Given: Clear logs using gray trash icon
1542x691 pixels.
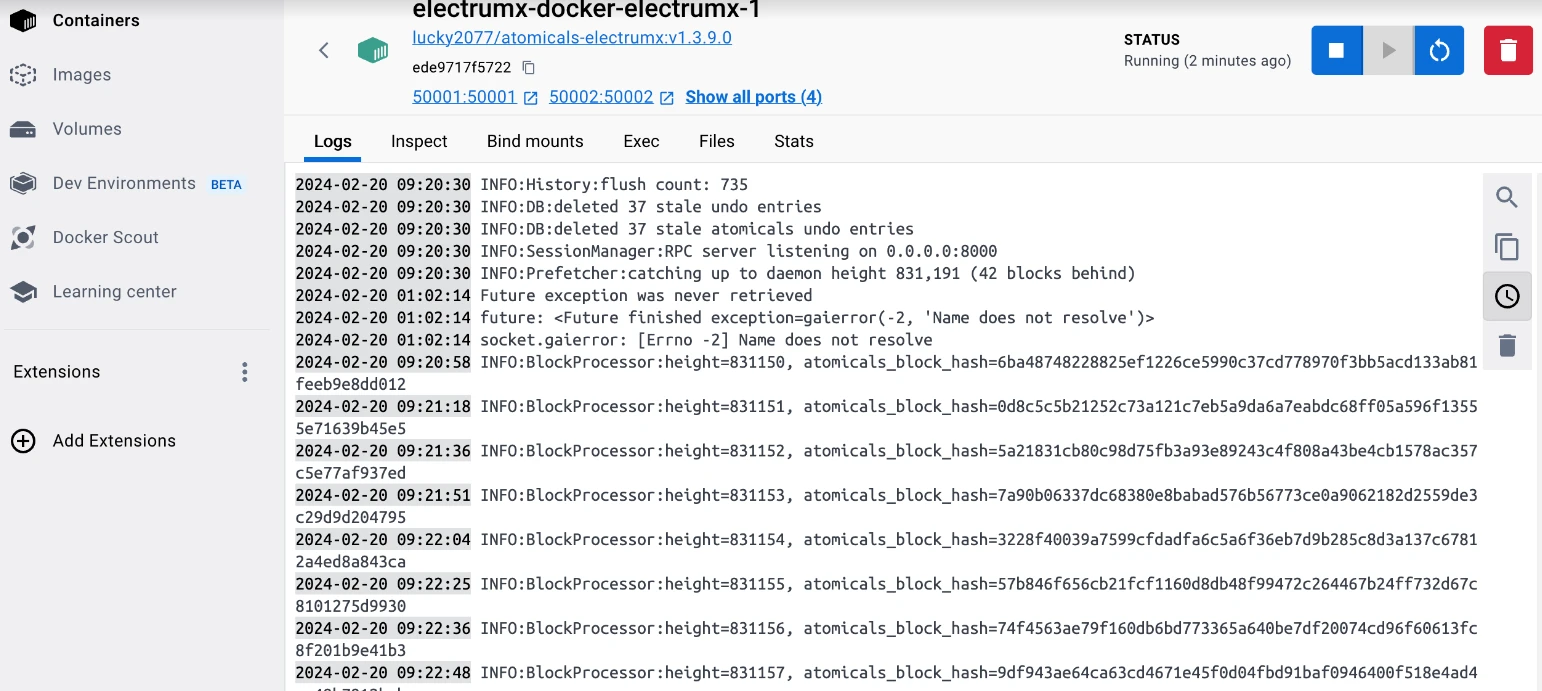Looking at the screenshot, I should click(x=1507, y=346).
